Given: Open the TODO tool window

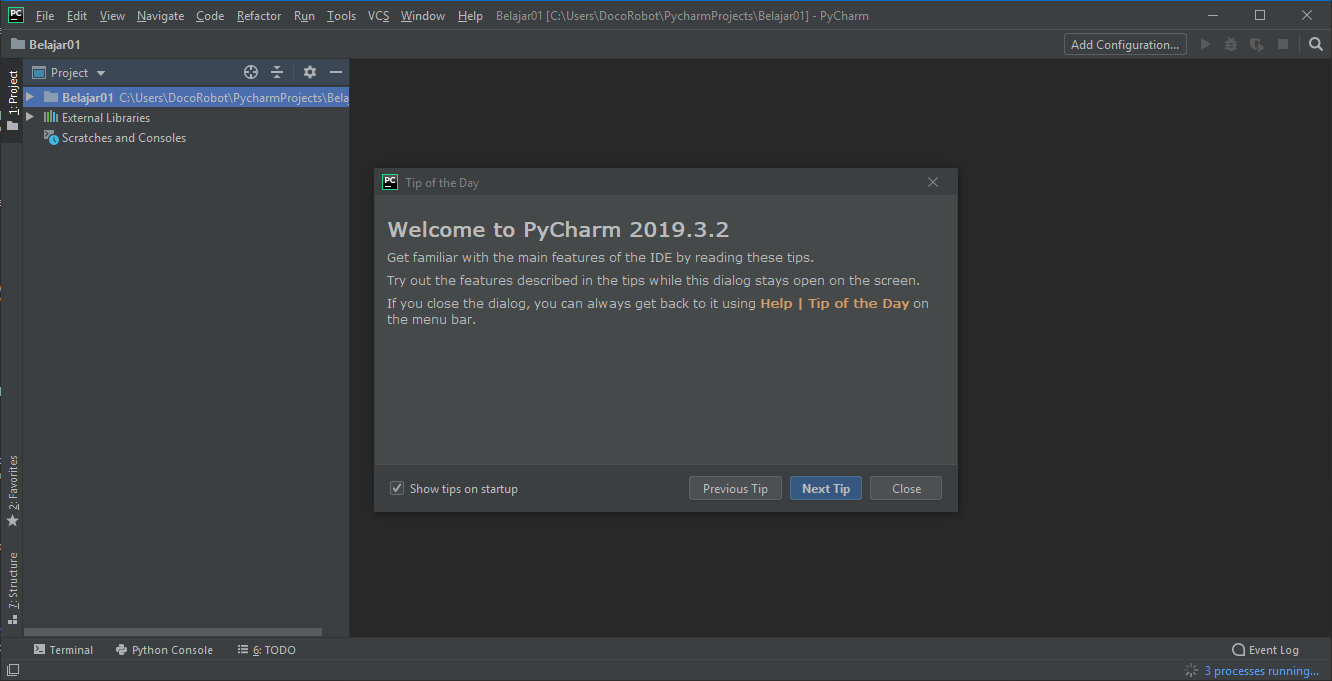Looking at the screenshot, I should (x=267, y=649).
